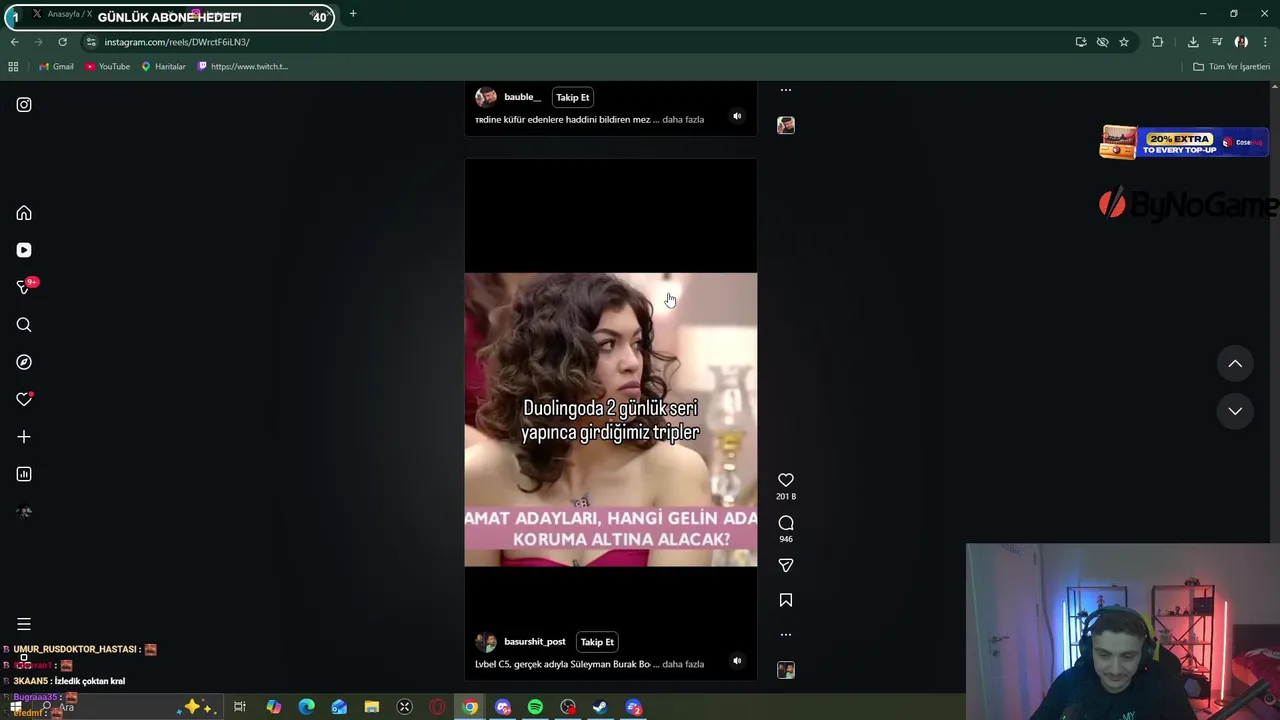This screenshot has width=1280, height=720.
Task: Like the basurshit_post reel
Action: pyautogui.click(x=786, y=480)
